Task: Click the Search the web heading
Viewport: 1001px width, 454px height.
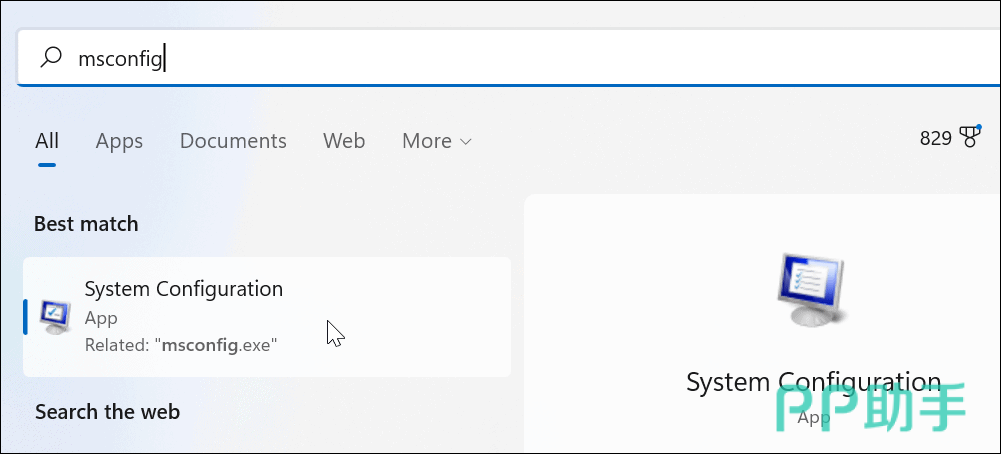Action: click(x=107, y=411)
